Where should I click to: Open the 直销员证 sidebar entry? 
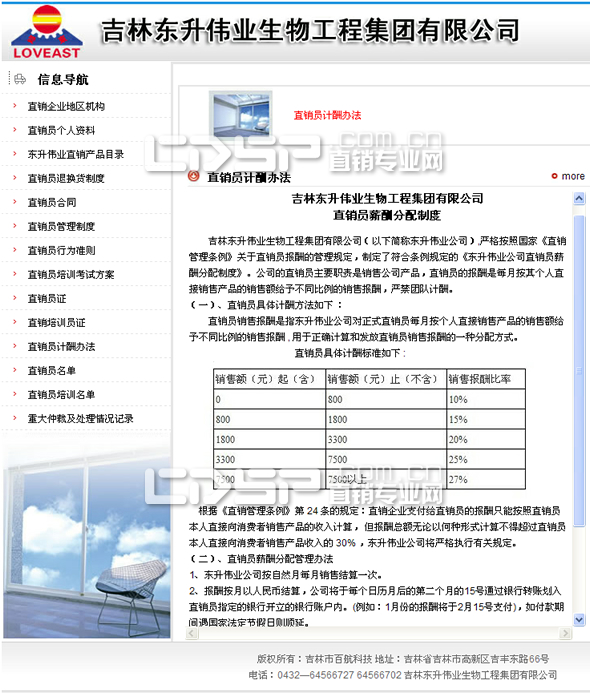point(47,299)
